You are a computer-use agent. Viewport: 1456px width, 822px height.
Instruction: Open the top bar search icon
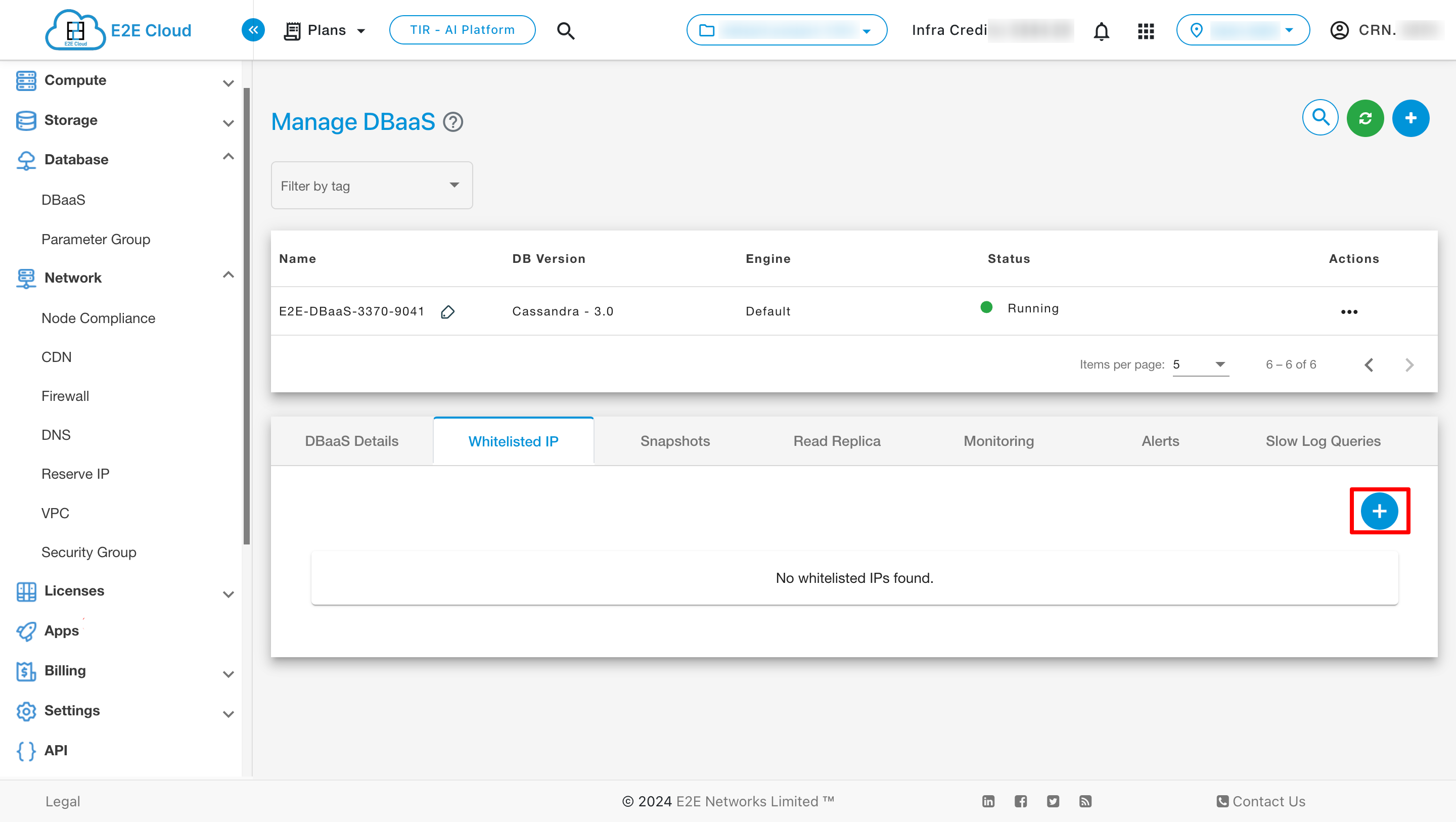(x=566, y=30)
